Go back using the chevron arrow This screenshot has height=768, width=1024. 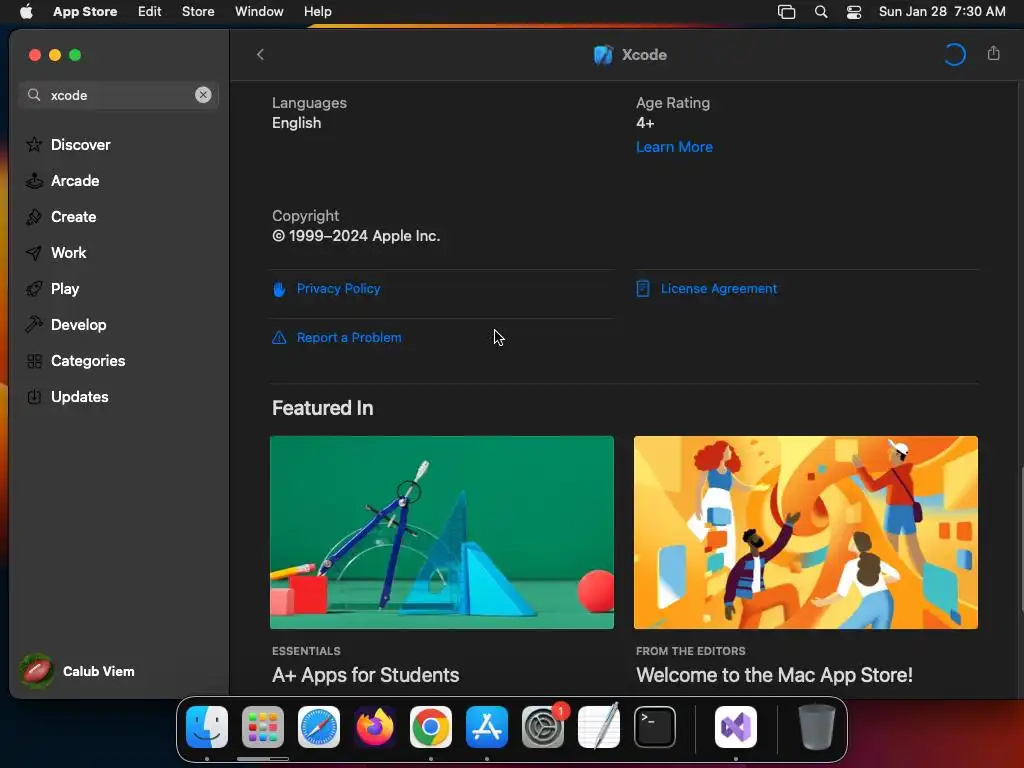pyautogui.click(x=260, y=54)
